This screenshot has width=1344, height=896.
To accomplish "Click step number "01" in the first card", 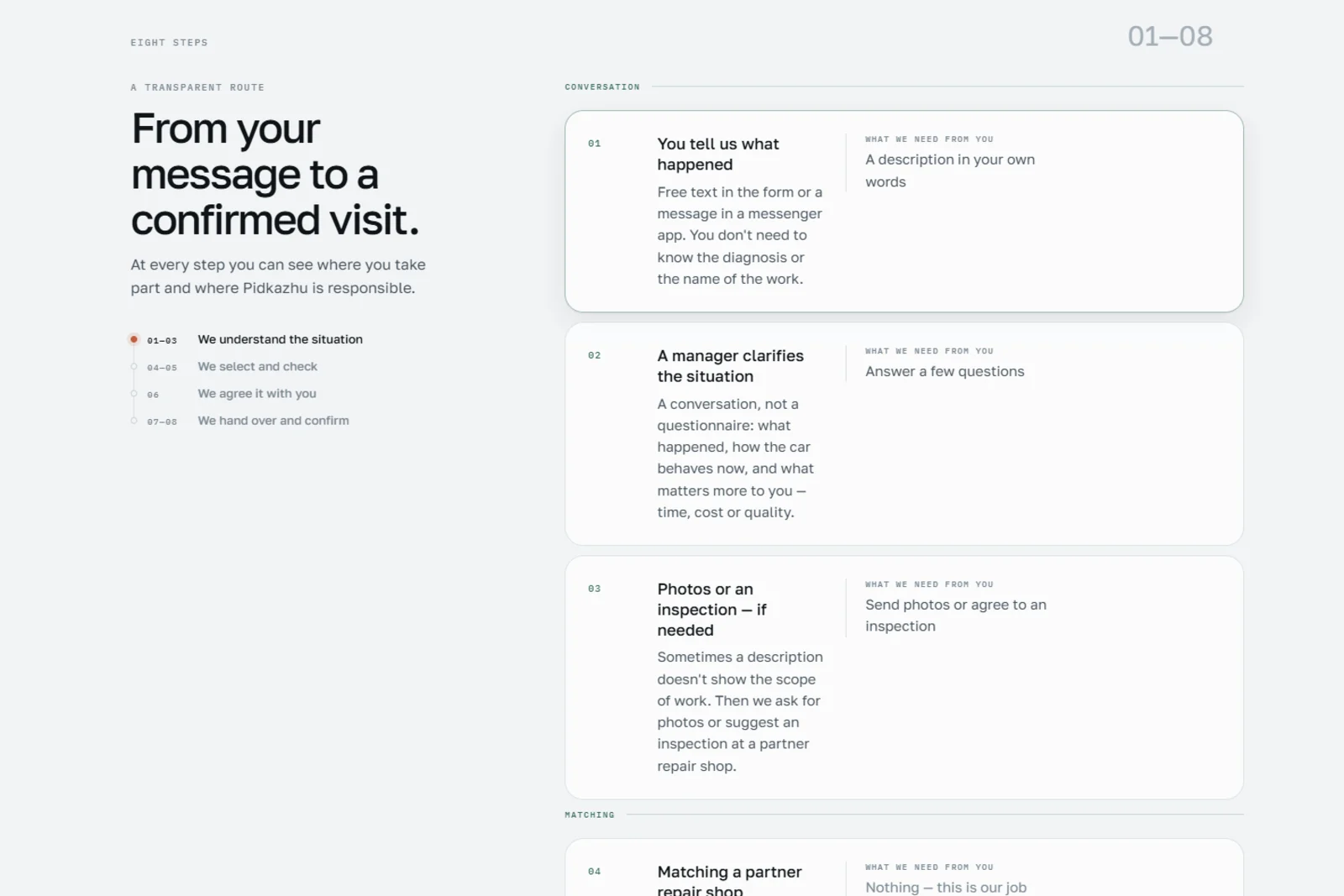I will pyautogui.click(x=595, y=144).
